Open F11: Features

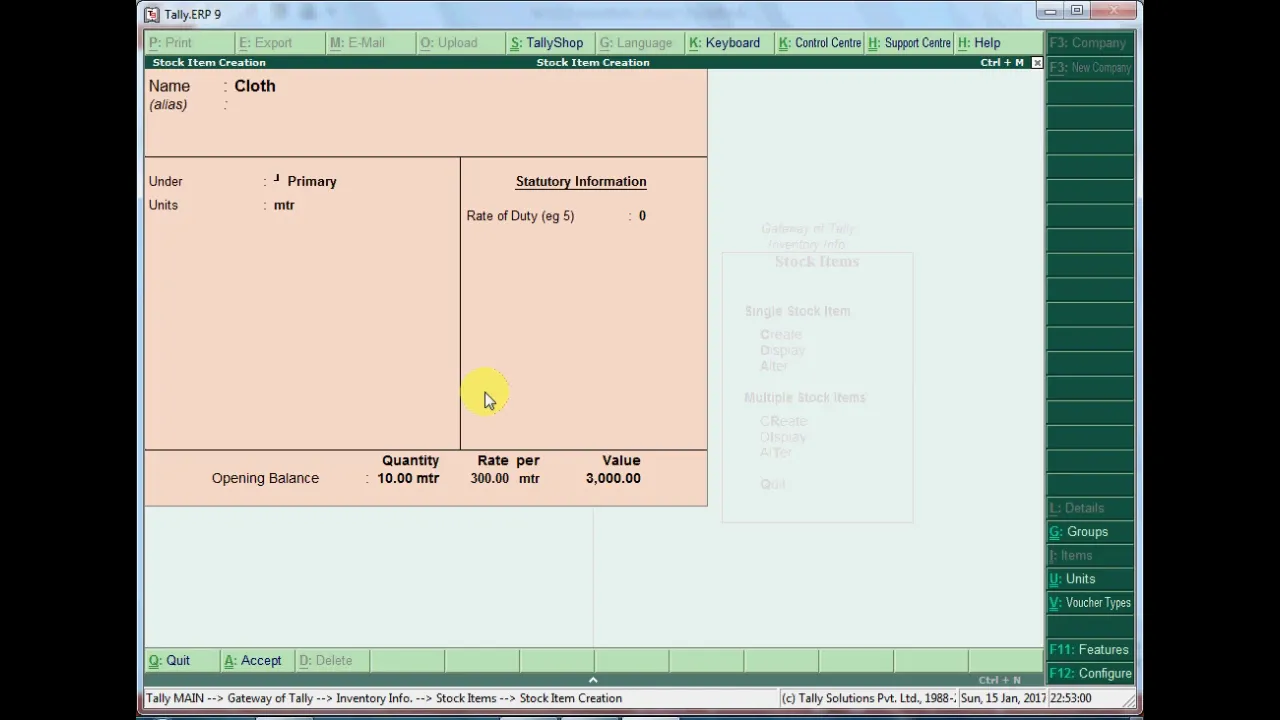[1090, 650]
